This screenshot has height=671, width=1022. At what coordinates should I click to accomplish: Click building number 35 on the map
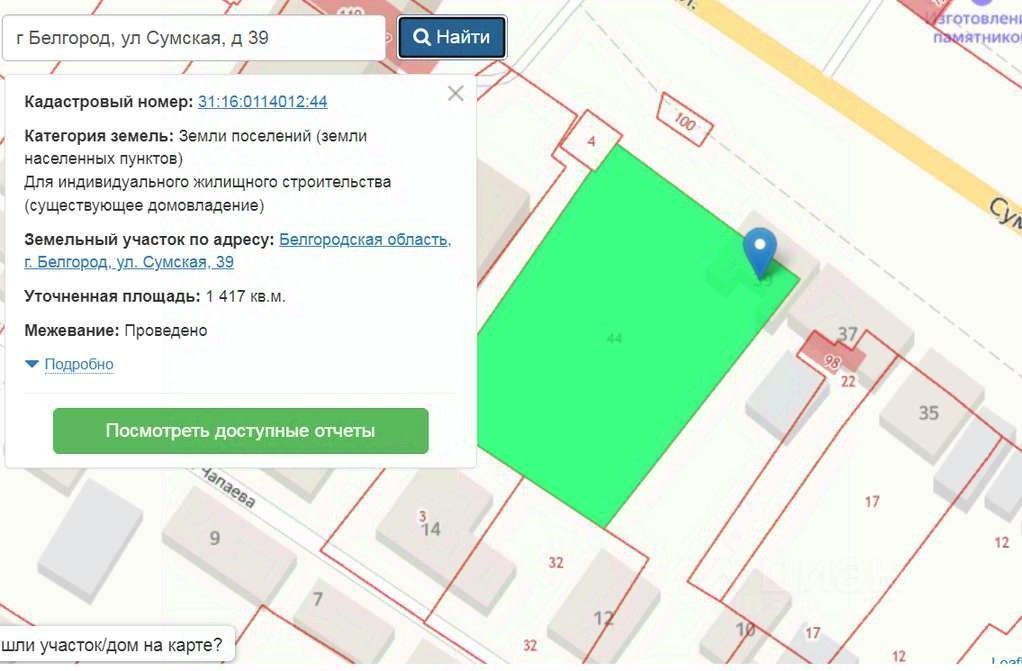(929, 412)
